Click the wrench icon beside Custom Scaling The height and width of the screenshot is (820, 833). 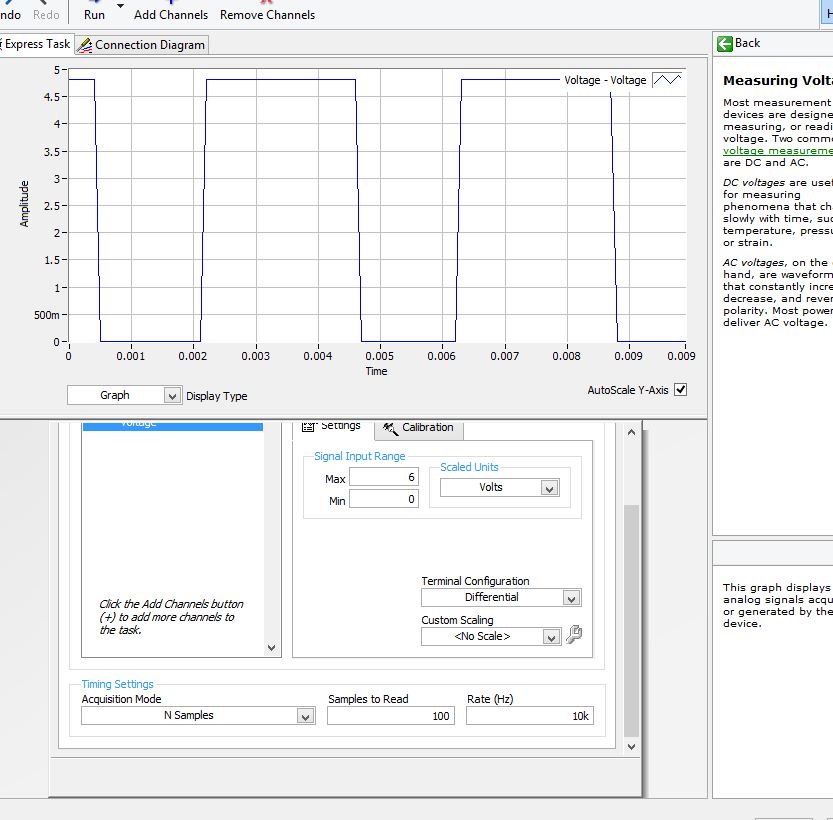click(x=574, y=634)
